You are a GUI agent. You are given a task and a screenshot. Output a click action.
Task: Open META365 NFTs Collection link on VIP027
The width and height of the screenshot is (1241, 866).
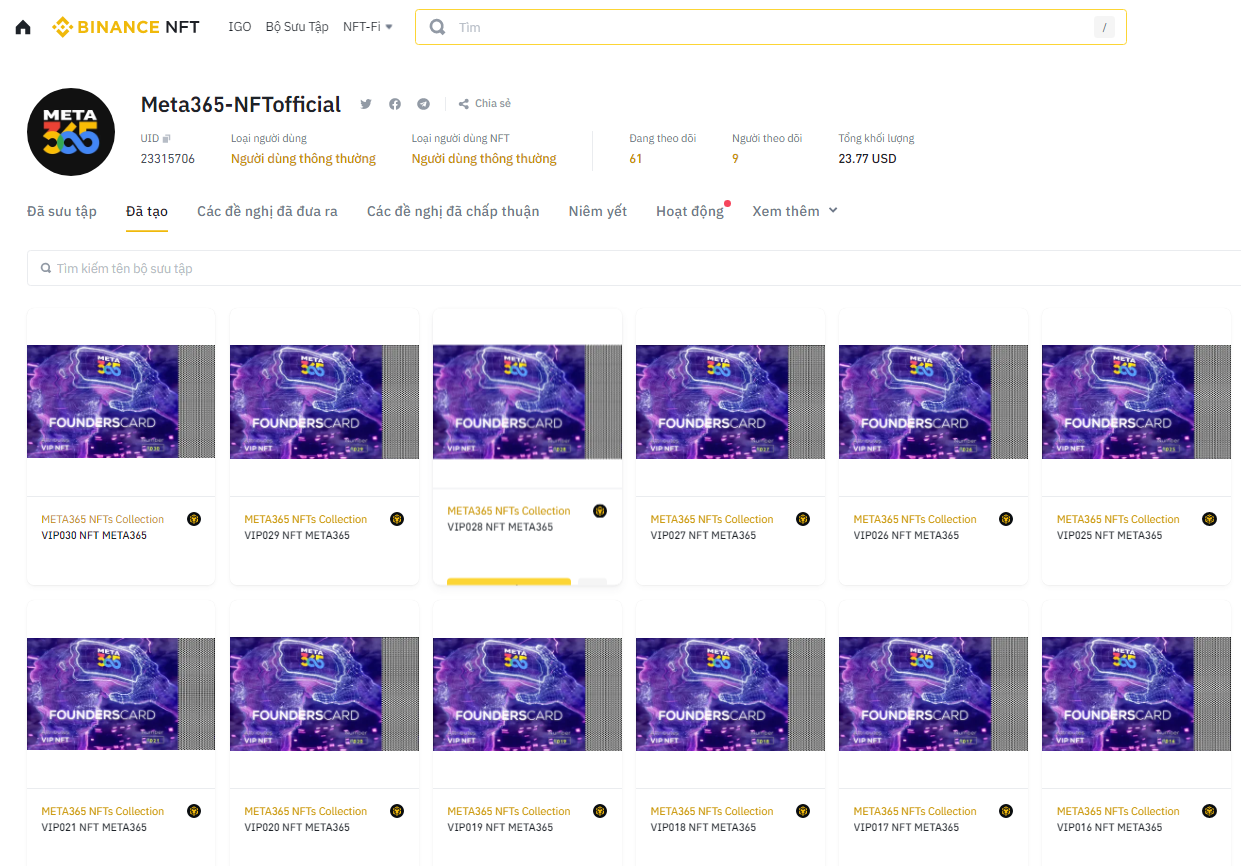coord(712,519)
